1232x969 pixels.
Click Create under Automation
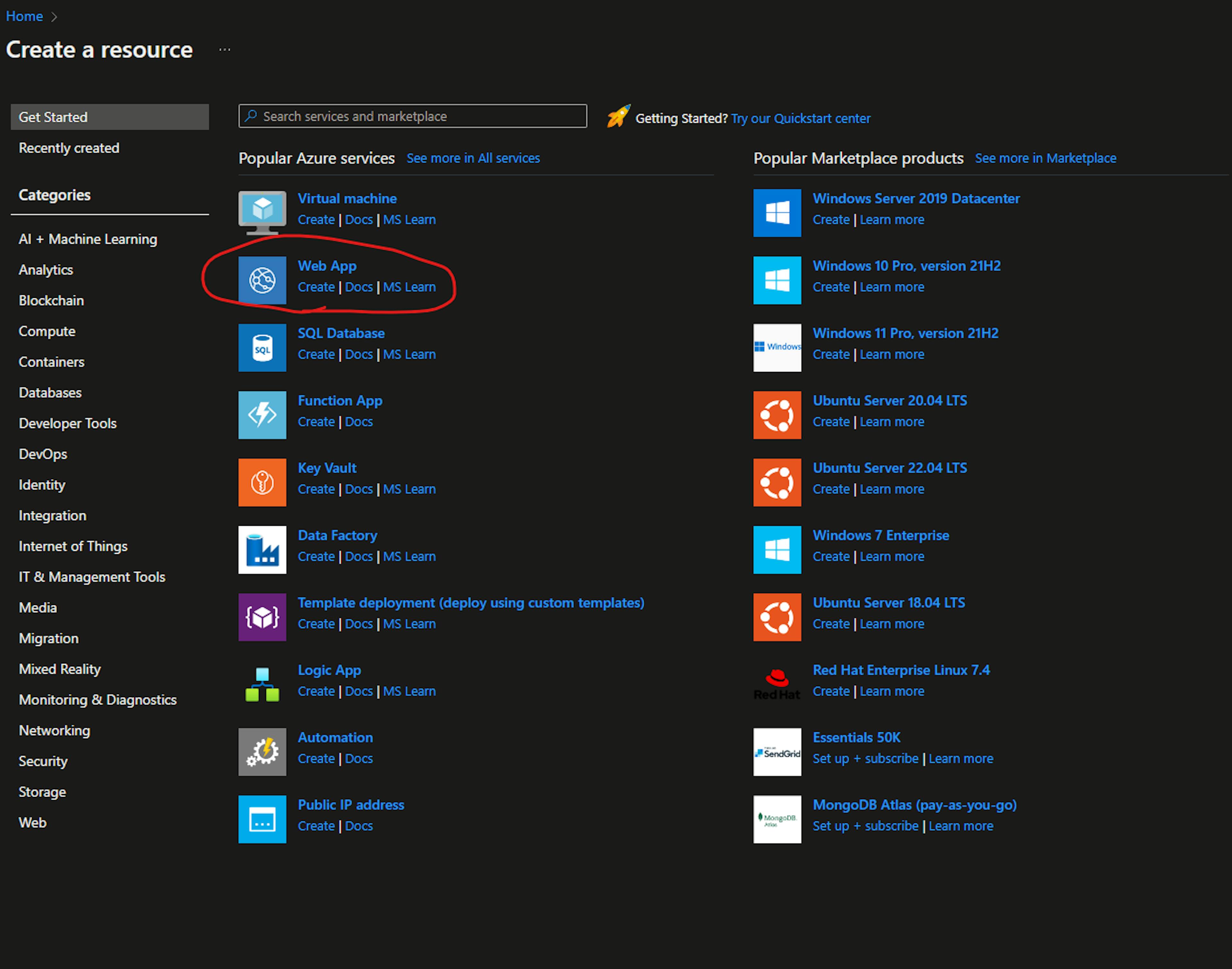pyautogui.click(x=316, y=759)
